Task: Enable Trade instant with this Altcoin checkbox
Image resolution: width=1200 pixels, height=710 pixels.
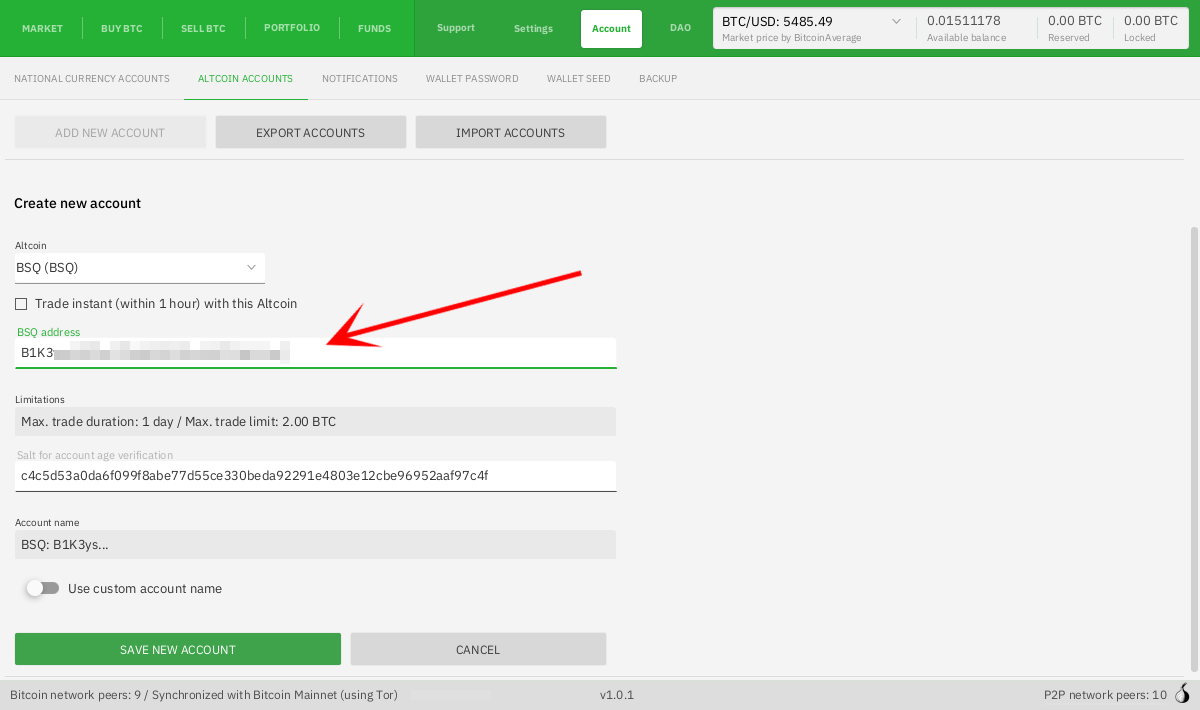Action: pyautogui.click(x=21, y=304)
